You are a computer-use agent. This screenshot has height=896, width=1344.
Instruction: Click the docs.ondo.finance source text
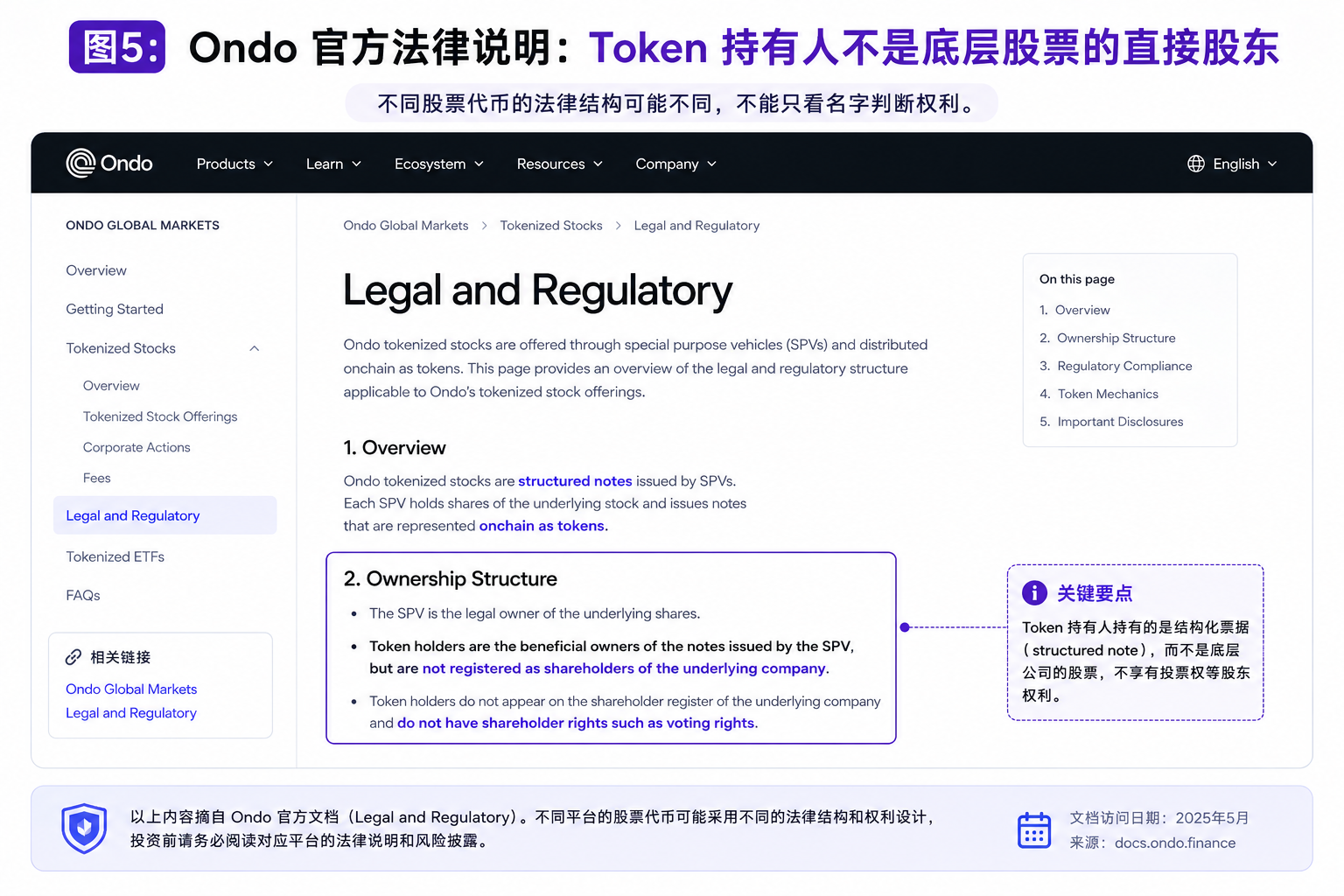click(x=1175, y=843)
